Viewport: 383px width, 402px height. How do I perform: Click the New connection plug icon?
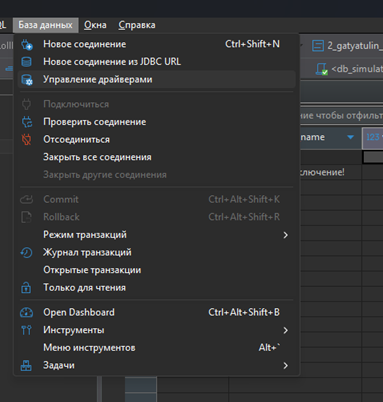click(27, 44)
